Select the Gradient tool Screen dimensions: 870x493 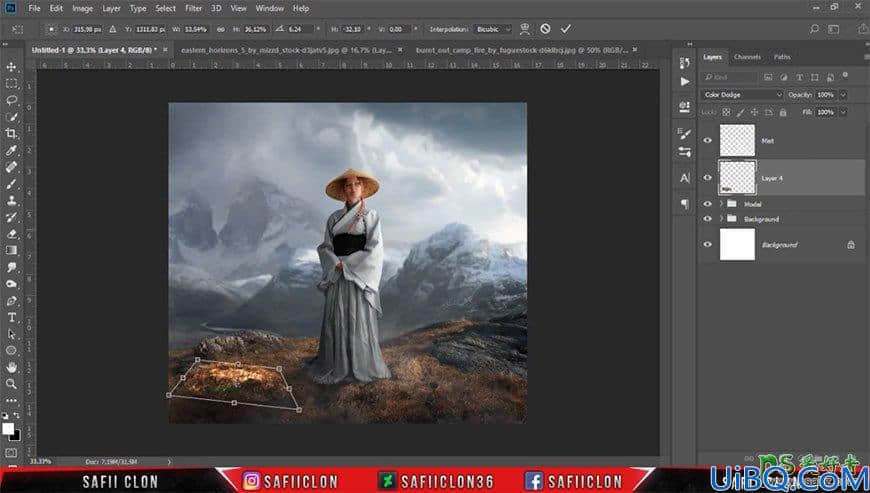(11, 250)
